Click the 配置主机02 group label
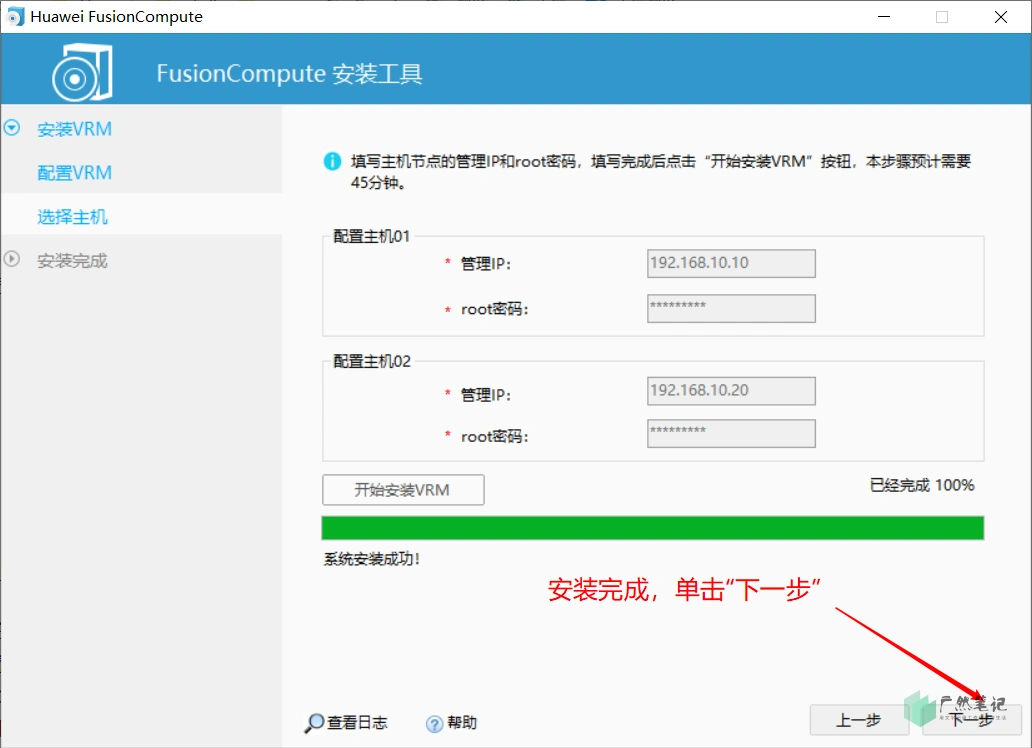The height and width of the screenshot is (748, 1032). point(372,361)
